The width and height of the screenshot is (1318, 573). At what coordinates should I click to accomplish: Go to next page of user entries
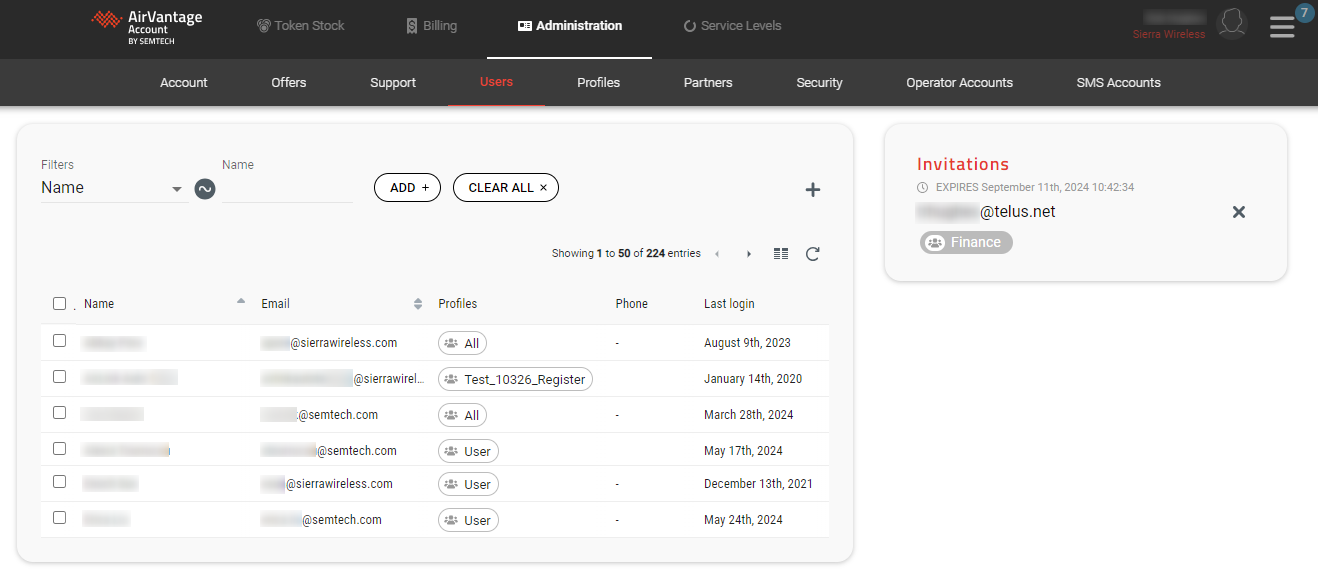tap(749, 254)
